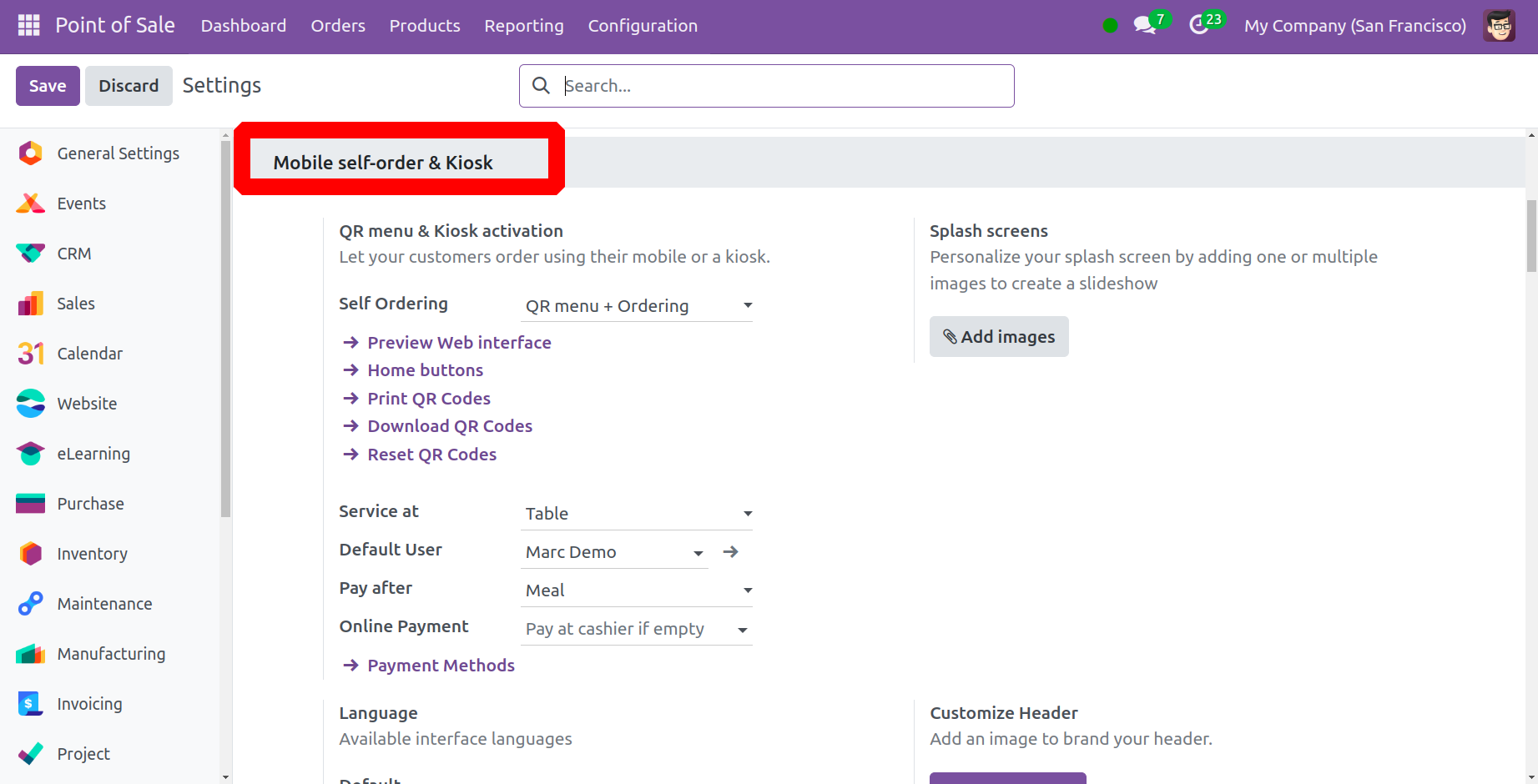
Task: Expand the Self Ordering dropdown
Action: coord(636,306)
